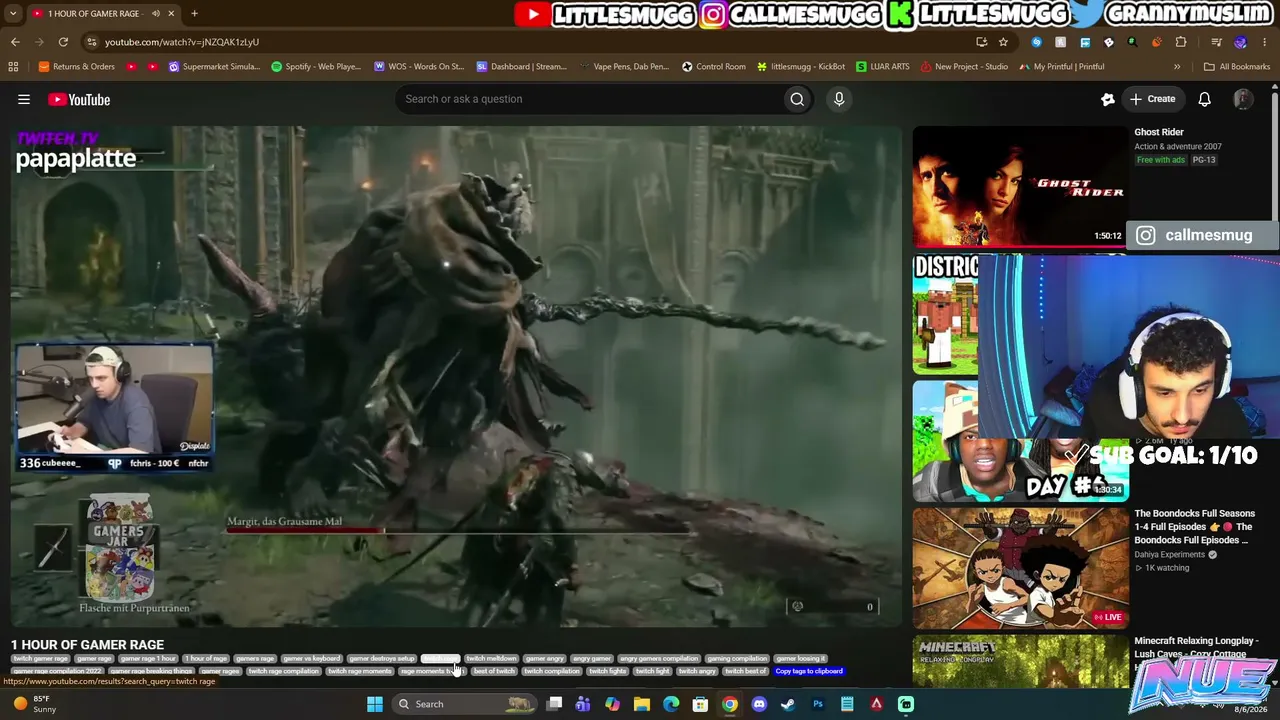Mute the tab using the tab audio icon
The height and width of the screenshot is (720, 1280).
(155, 14)
